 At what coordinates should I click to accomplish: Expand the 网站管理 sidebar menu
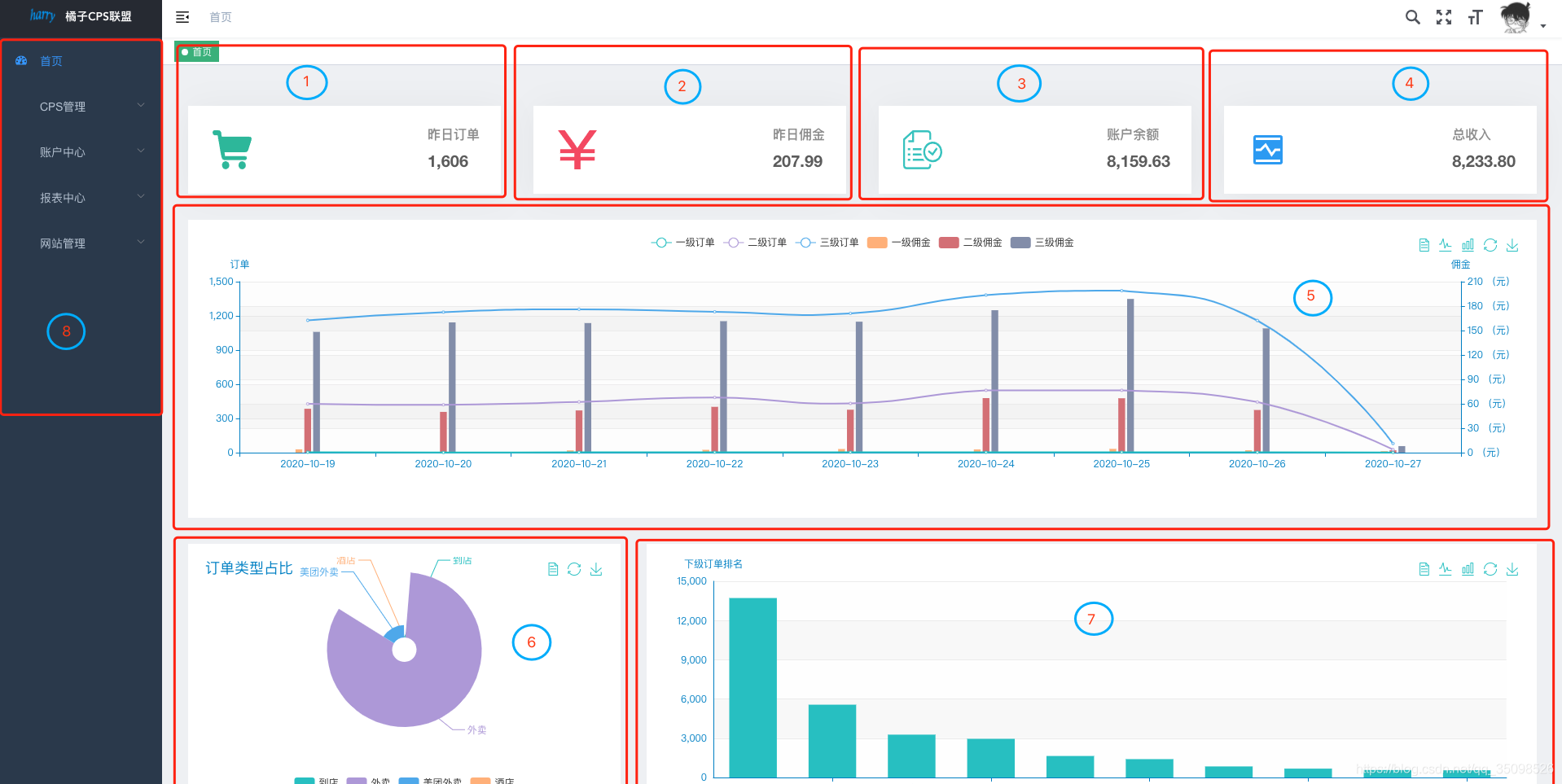point(81,243)
